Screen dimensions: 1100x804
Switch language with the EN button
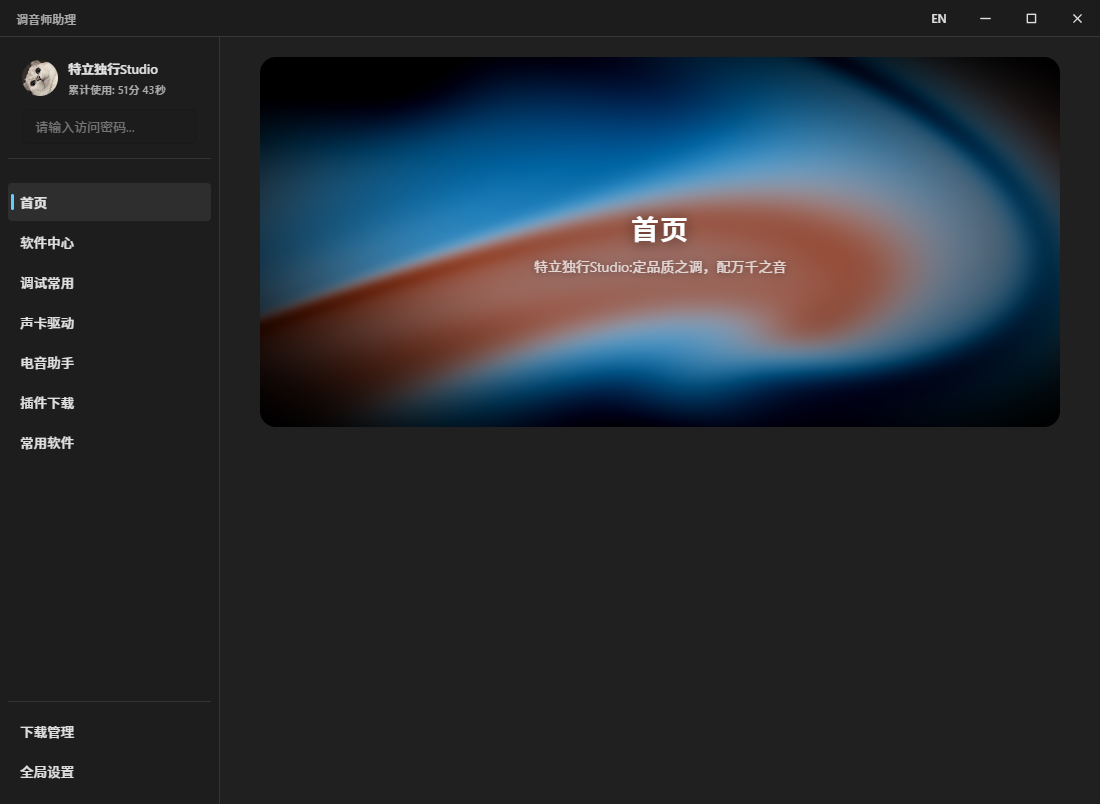pos(938,19)
